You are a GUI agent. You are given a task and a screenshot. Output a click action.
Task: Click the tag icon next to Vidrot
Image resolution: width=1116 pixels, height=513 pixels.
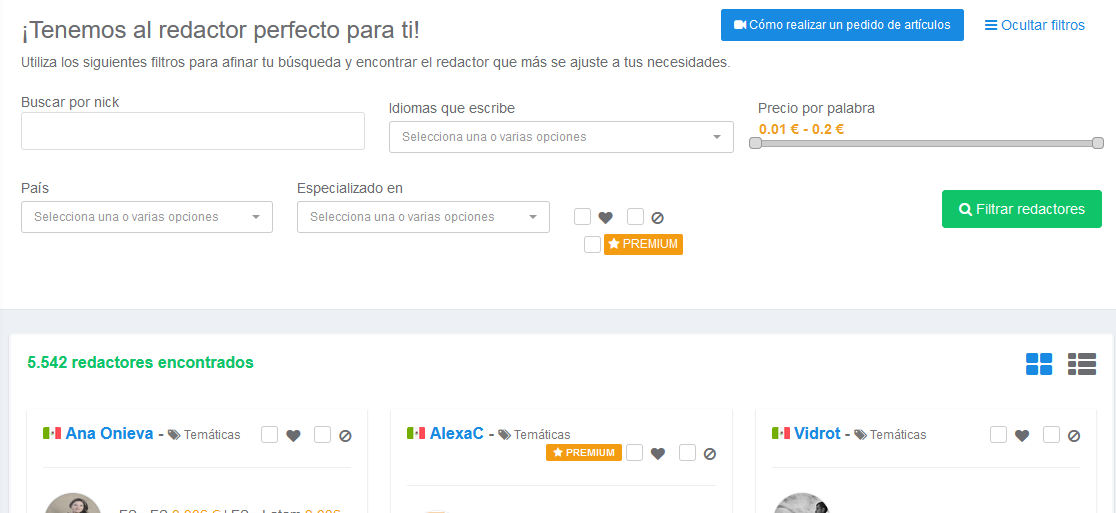[x=860, y=434]
